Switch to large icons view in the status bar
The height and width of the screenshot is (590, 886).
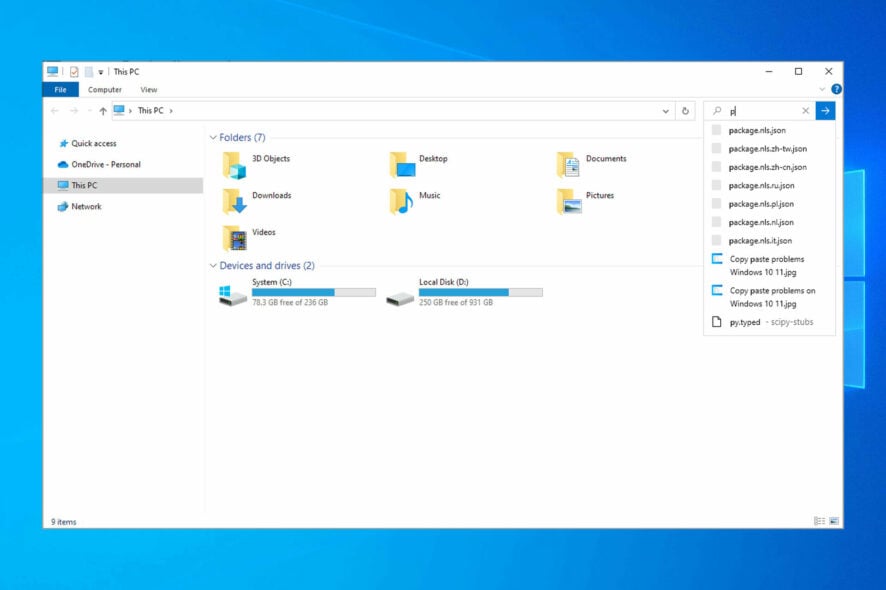point(834,521)
